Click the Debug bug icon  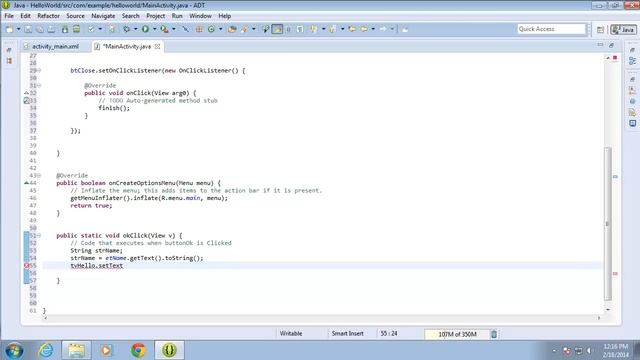tap(127, 29)
